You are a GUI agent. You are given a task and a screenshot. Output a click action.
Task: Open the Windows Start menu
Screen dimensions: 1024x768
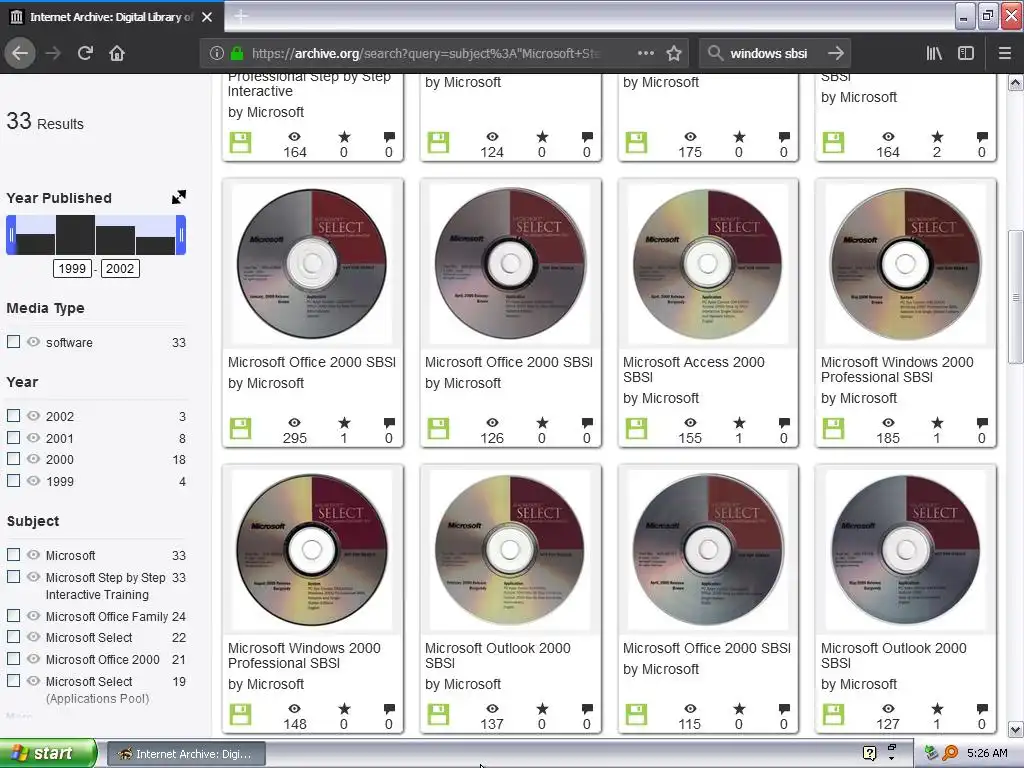click(x=48, y=753)
